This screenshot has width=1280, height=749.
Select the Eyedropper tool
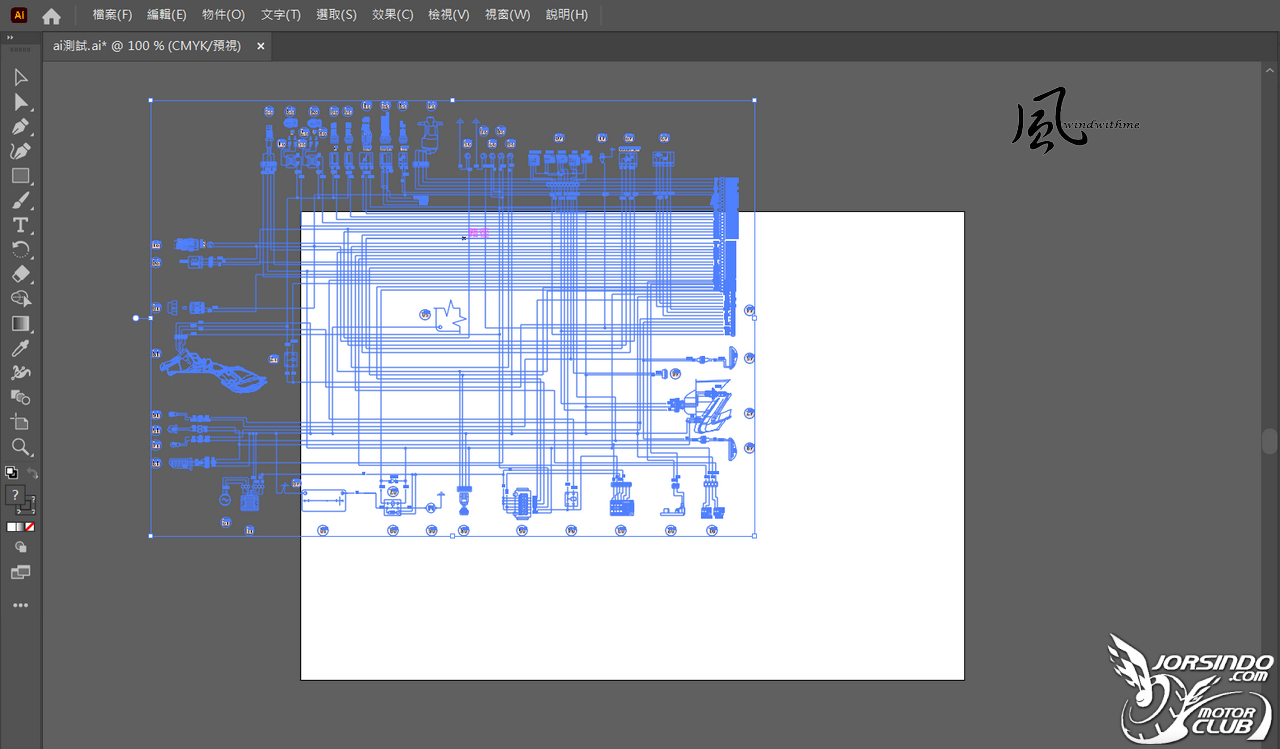coord(20,348)
